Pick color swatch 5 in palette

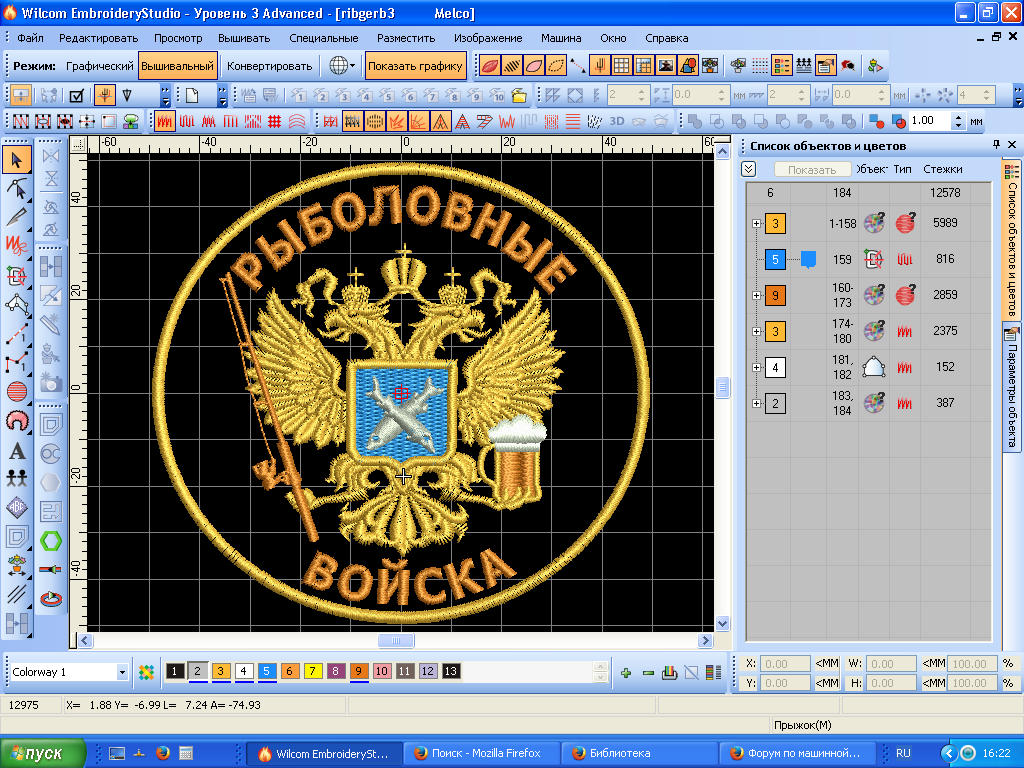coord(267,671)
